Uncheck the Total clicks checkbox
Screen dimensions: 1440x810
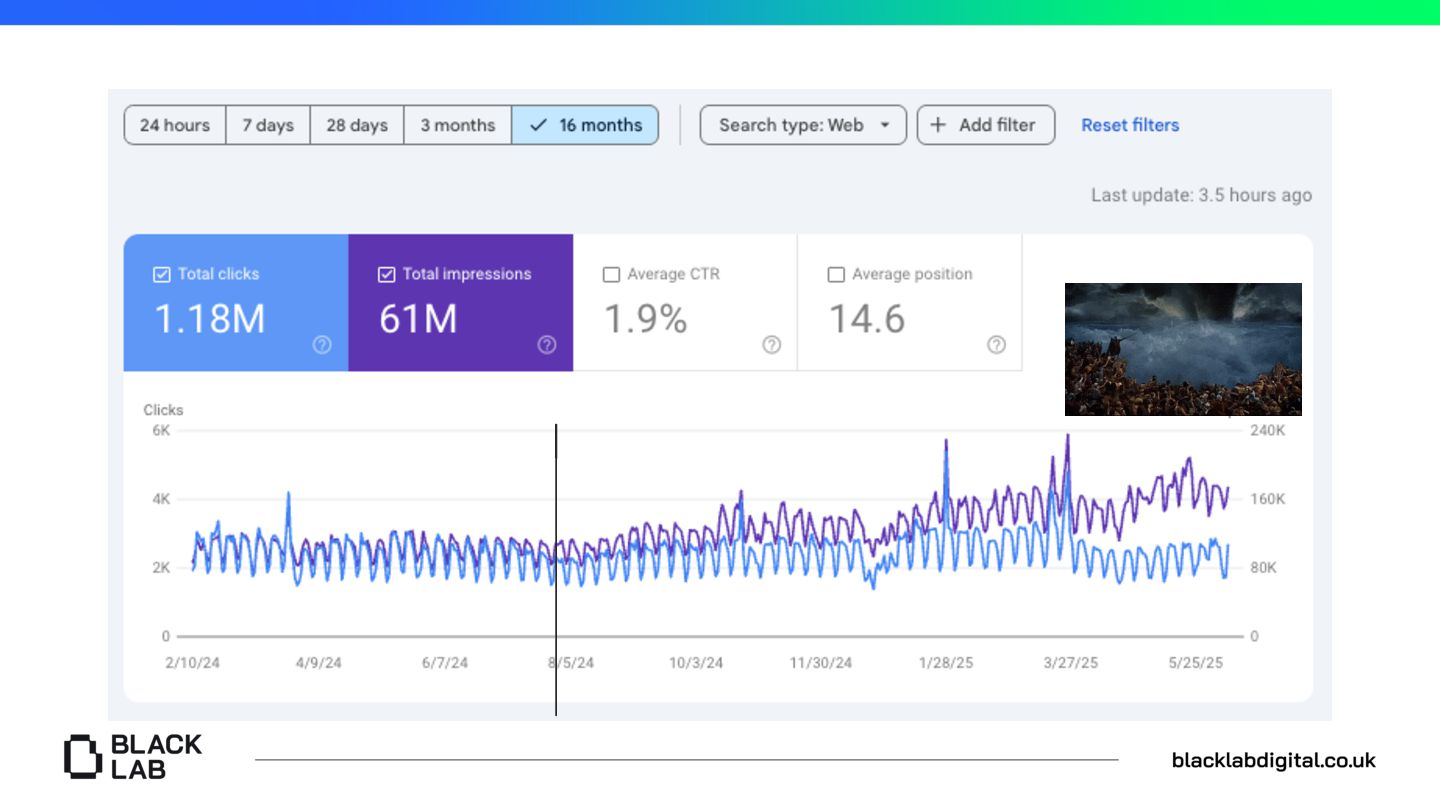pos(161,274)
